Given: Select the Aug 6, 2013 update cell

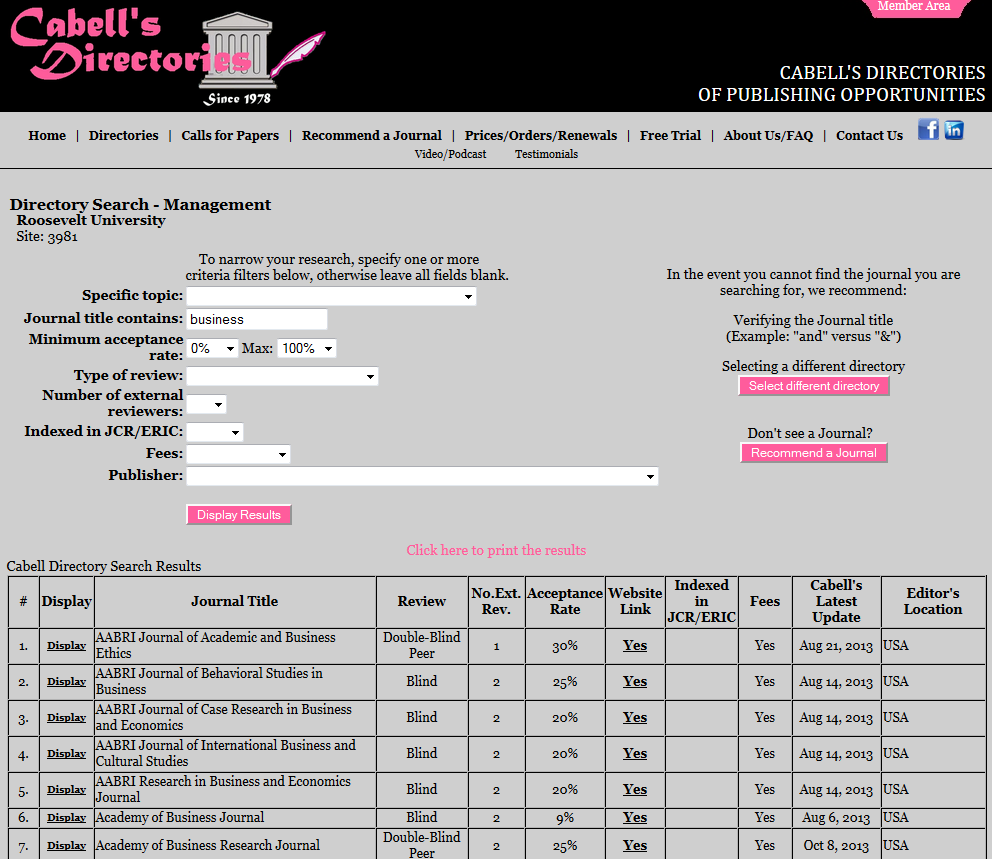Looking at the screenshot, I should tap(836, 818).
